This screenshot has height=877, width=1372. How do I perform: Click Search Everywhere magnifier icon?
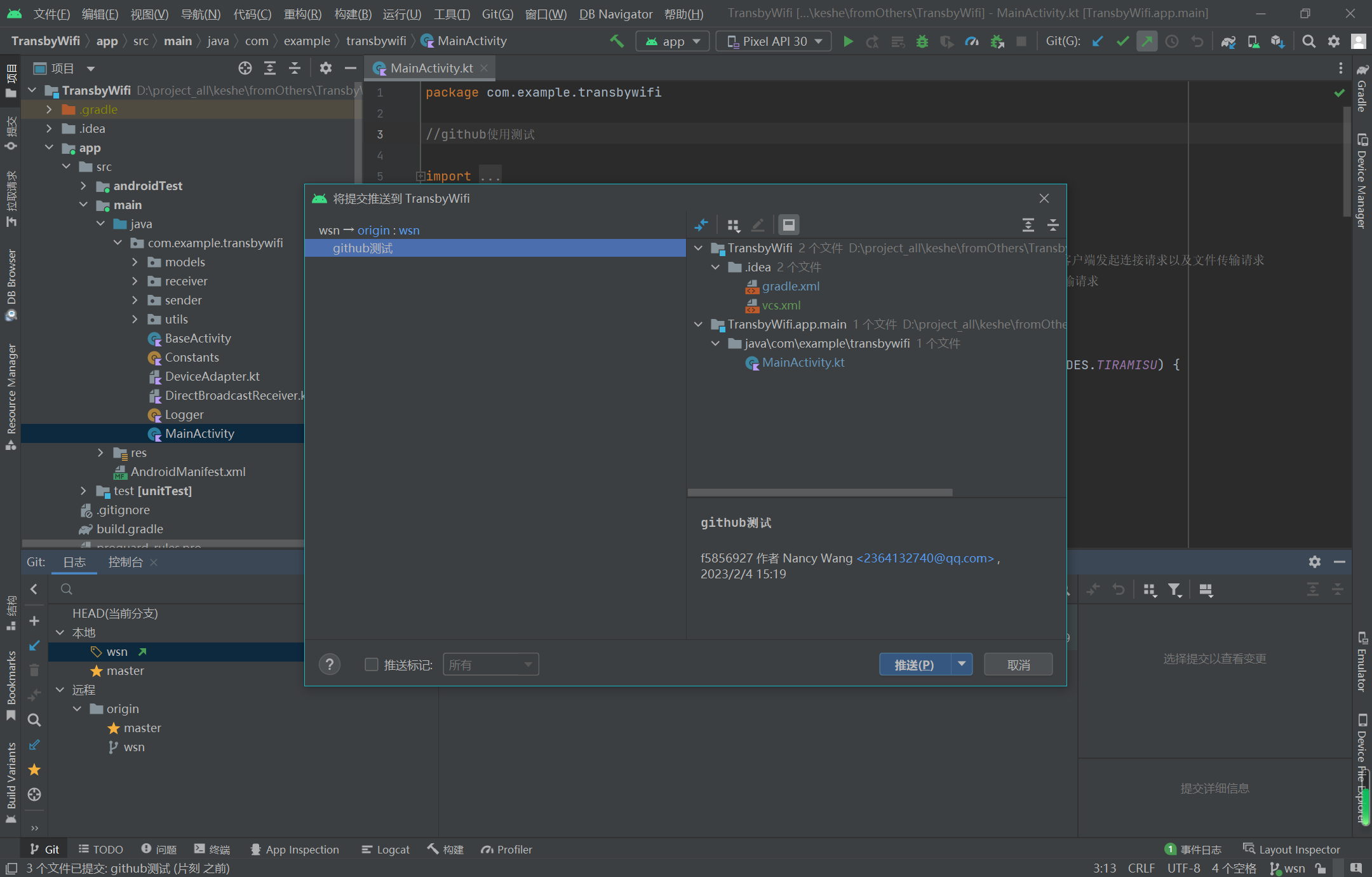click(1308, 41)
